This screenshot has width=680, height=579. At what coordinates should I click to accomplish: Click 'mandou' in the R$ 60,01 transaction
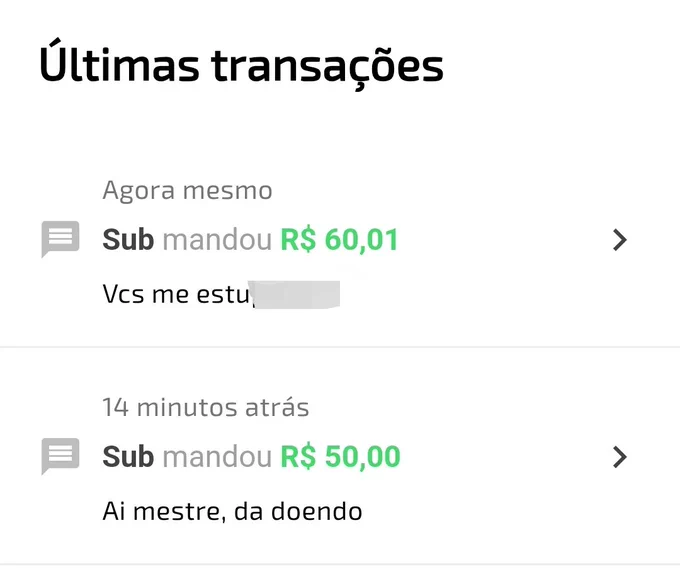(x=217, y=239)
